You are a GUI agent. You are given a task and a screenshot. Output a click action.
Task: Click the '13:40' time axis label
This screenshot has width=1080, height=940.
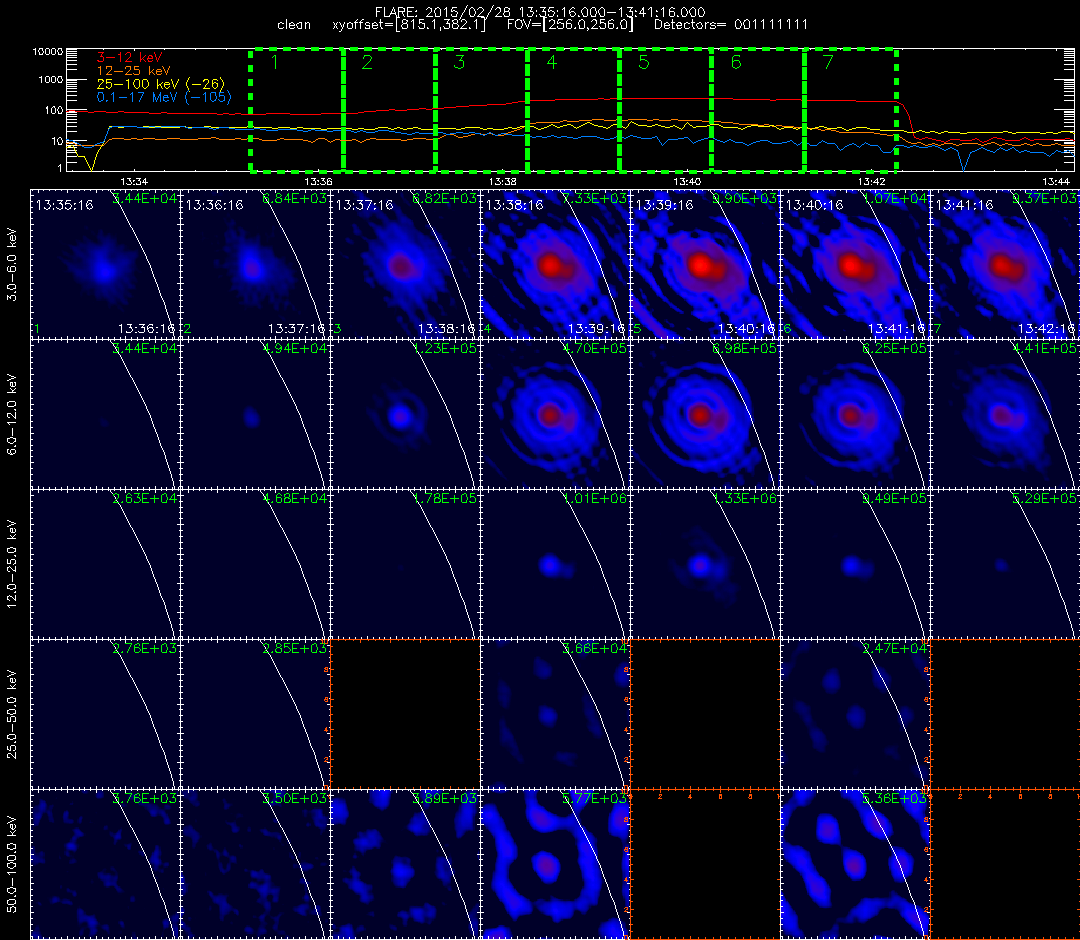(x=687, y=181)
